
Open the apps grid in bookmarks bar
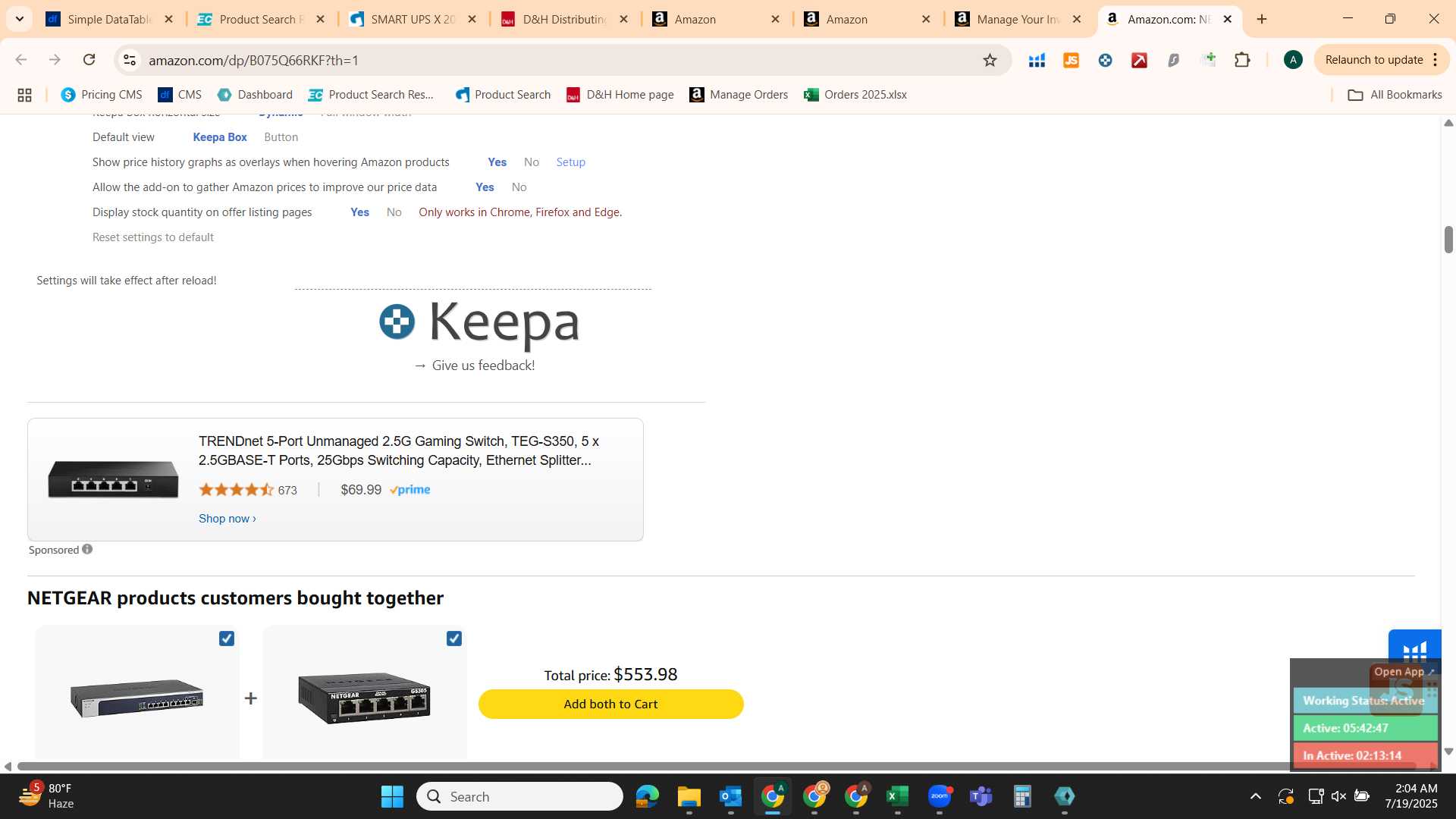pyautogui.click(x=24, y=95)
